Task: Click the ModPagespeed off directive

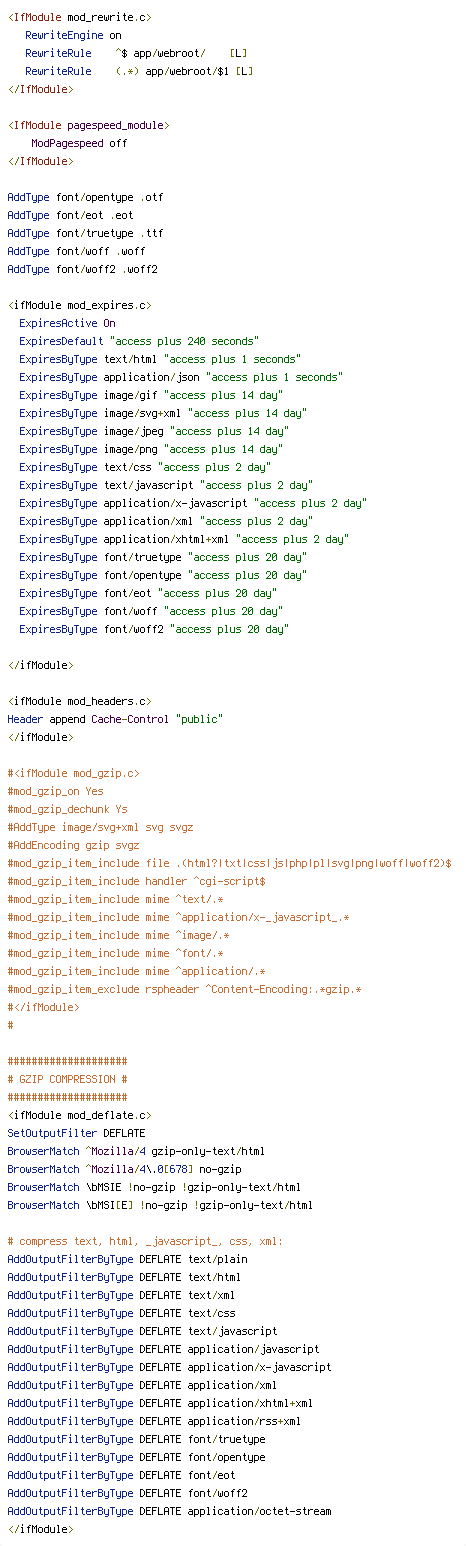Action: [79, 143]
